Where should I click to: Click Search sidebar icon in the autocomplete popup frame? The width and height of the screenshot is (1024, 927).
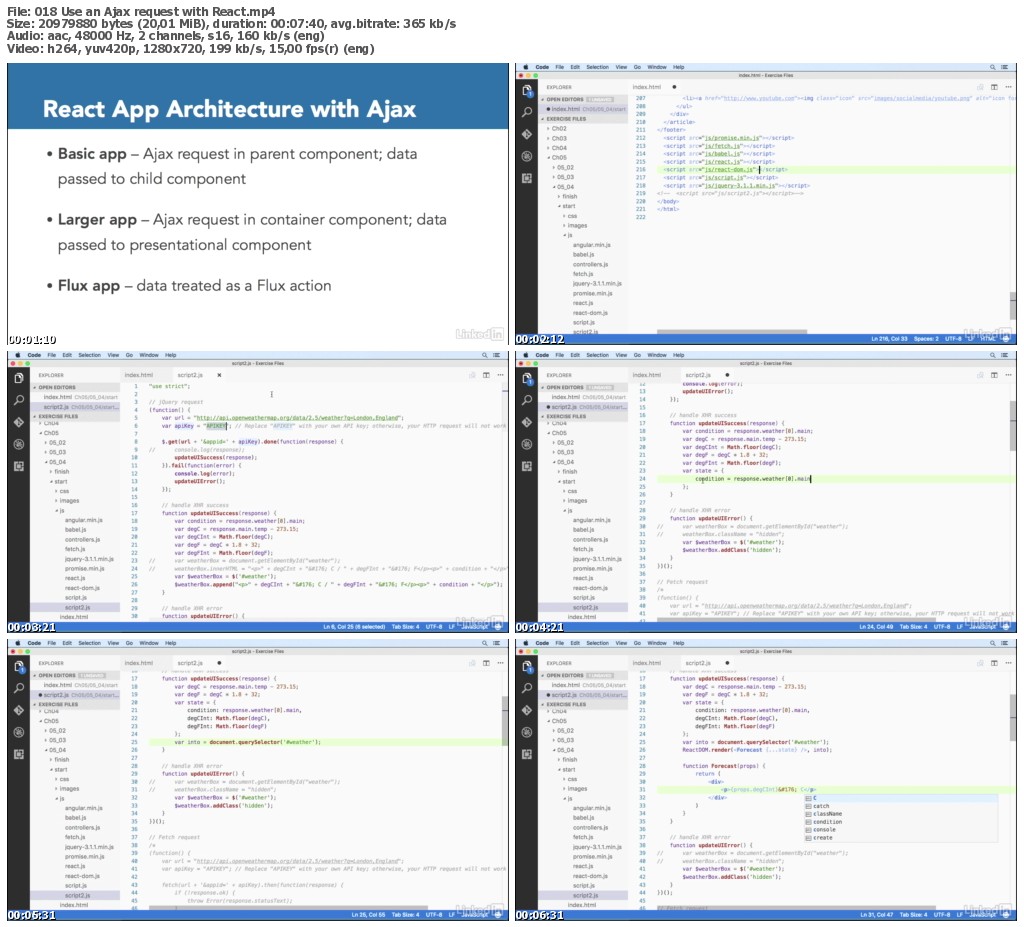click(x=527, y=688)
